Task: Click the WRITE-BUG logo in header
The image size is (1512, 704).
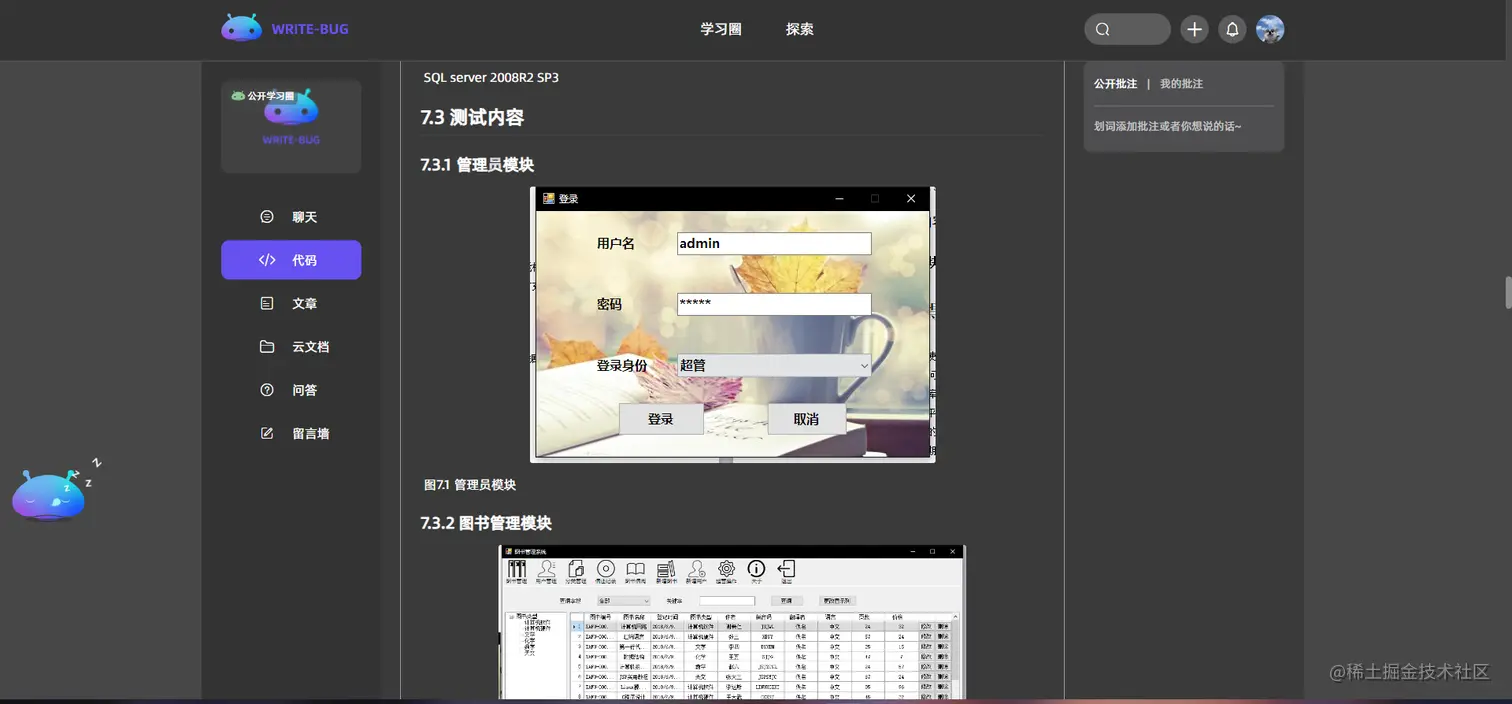Action: pyautogui.click(x=285, y=28)
